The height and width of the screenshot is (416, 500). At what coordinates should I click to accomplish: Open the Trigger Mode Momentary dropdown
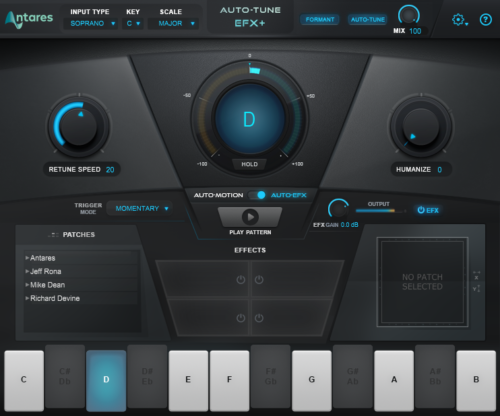pos(140,209)
